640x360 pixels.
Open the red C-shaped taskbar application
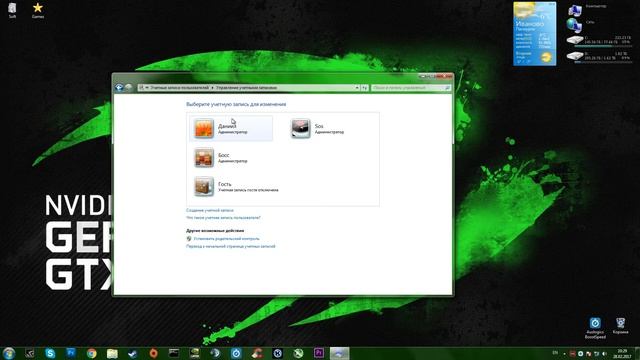pos(257,353)
